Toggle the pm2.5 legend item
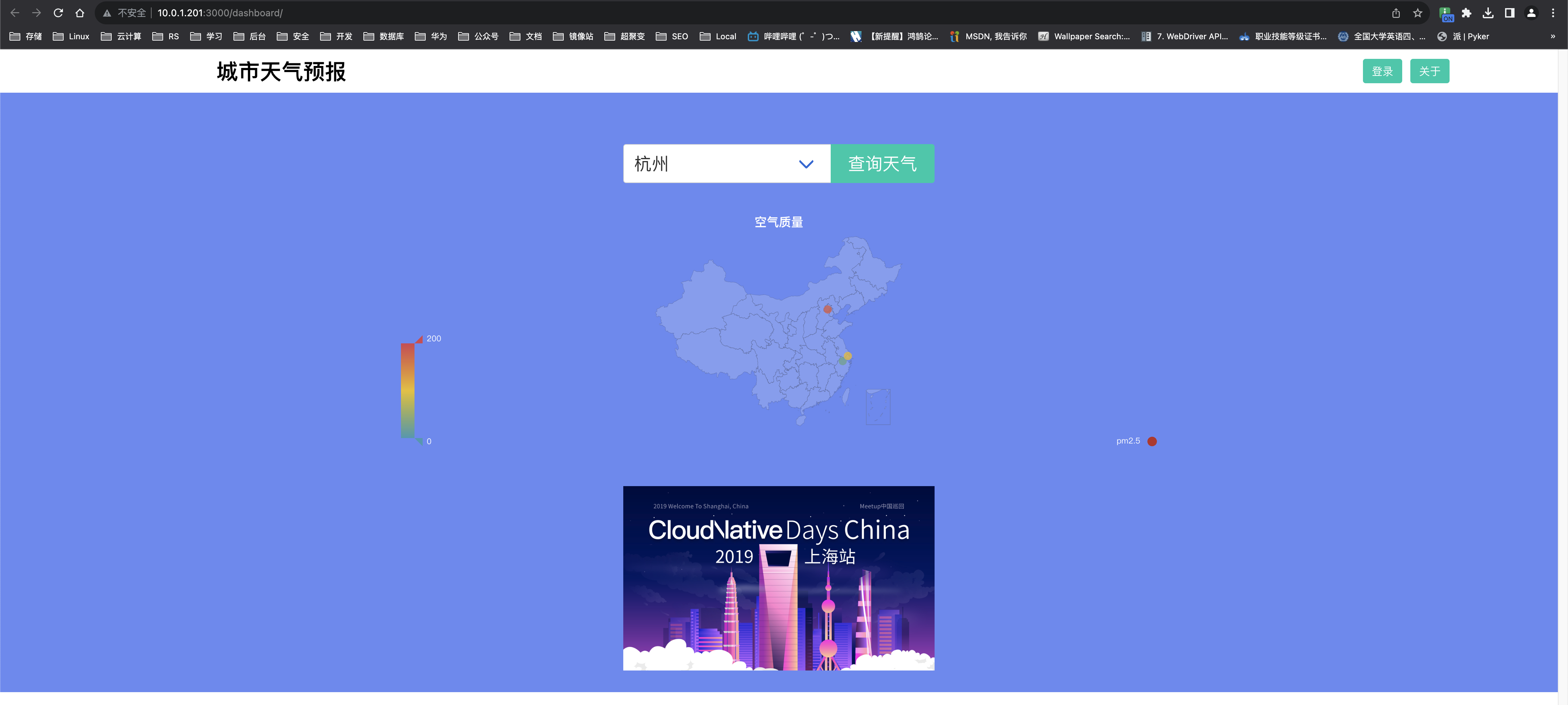1568x705 pixels. (x=1136, y=441)
